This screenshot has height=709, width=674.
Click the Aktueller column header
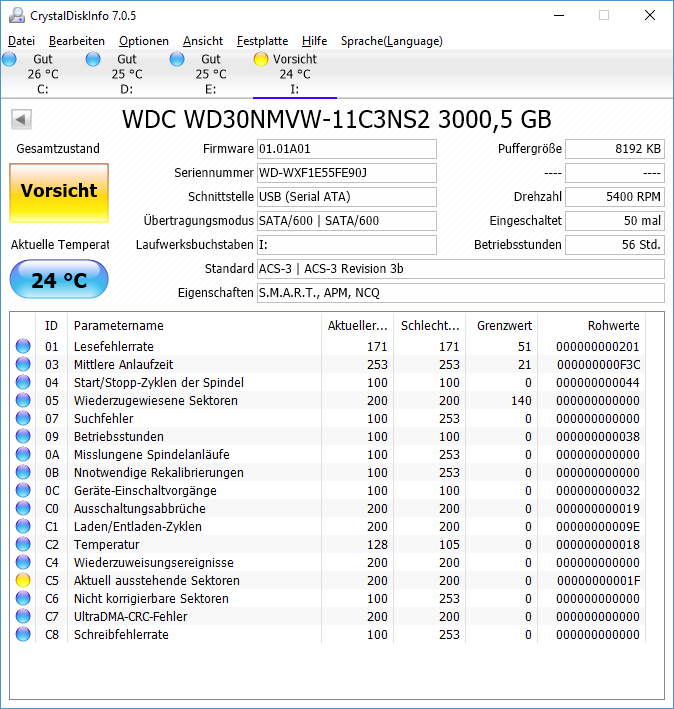pos(358,326)
